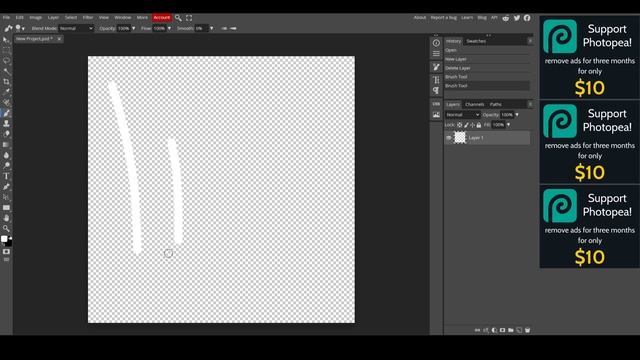
Task: Open the Smooth slider arrow
Action: point(211,29)
